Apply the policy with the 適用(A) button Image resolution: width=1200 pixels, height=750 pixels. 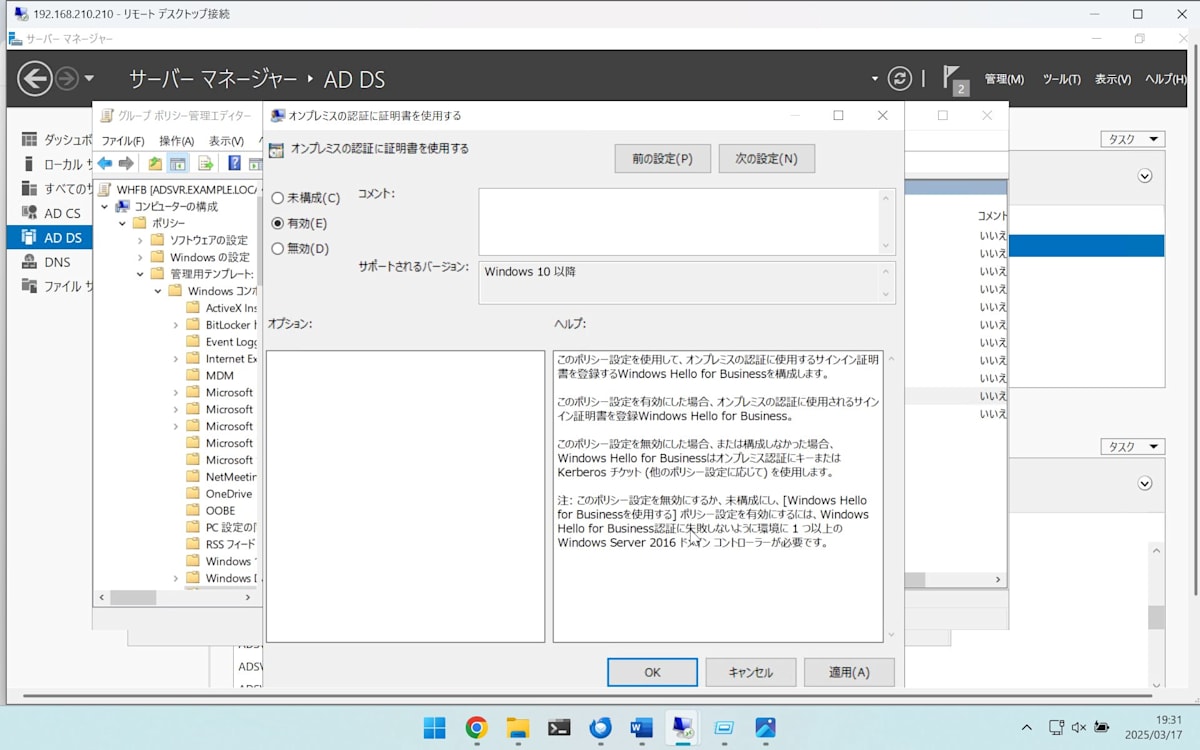pyautogui.click(x=848, y=672)
